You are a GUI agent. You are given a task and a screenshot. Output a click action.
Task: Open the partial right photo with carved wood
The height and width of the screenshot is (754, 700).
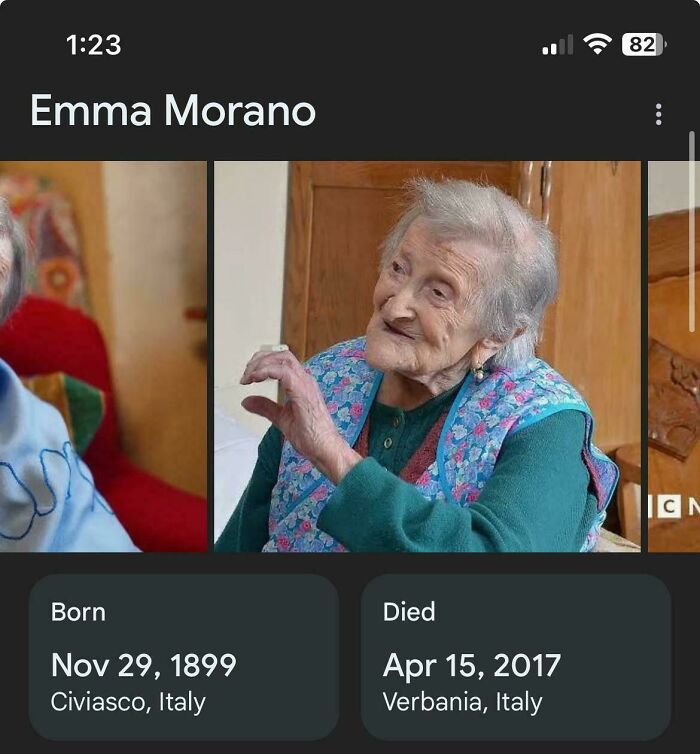click(x=674, y=356)
